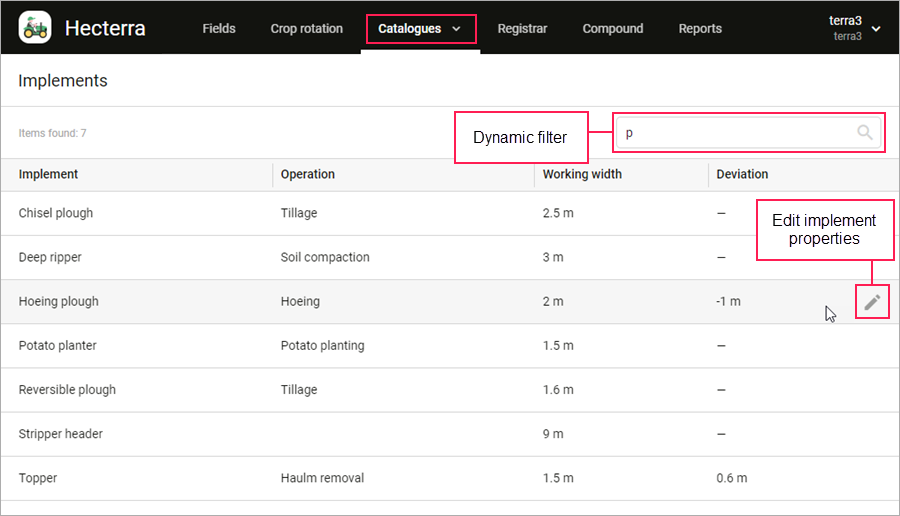The image size is (900, 516).
Task: Open the Compound tab
Action: 613,29
